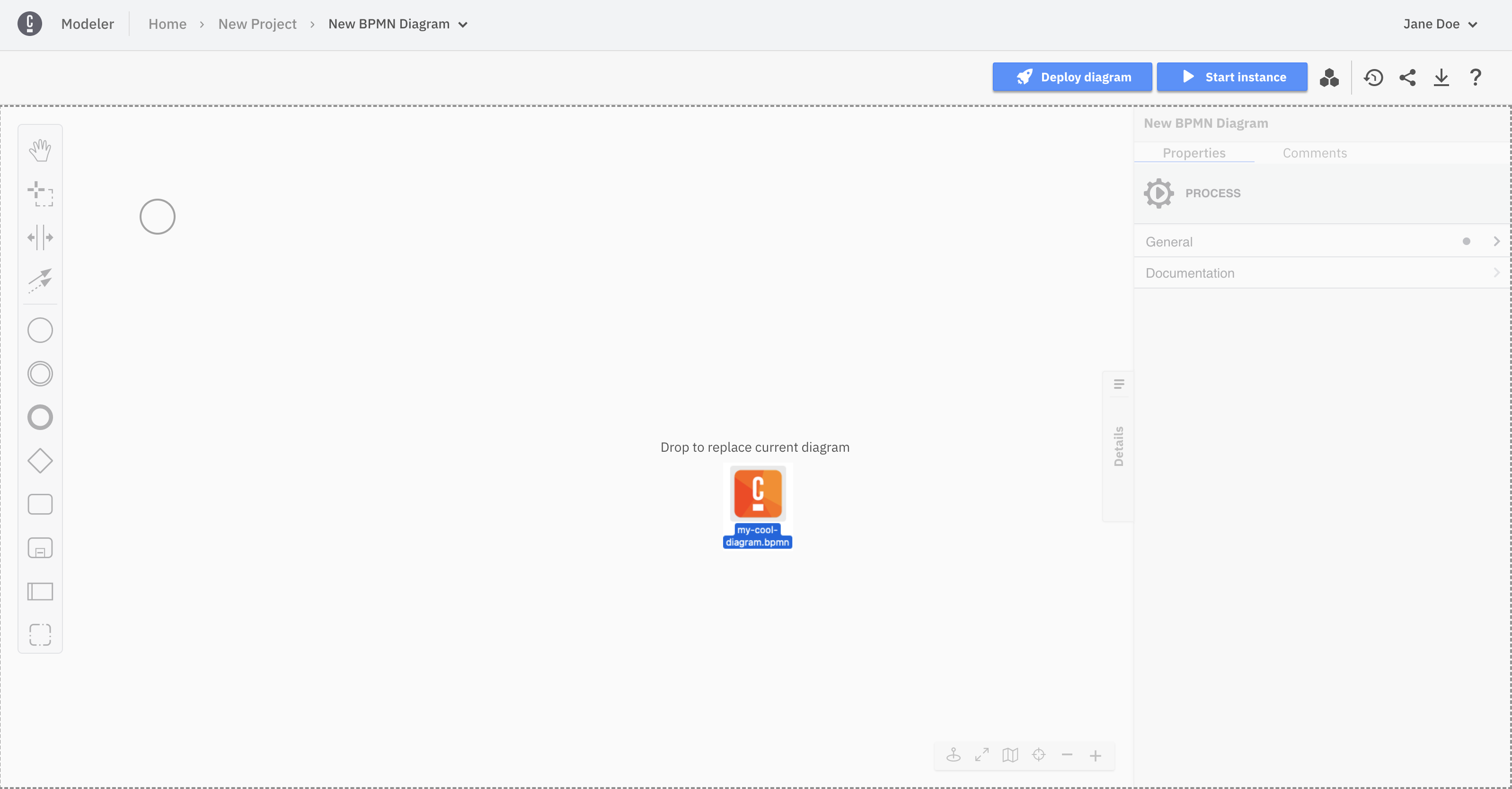The height and width of the screenshot is (789, 1512).
Task: Open the Properties tab
Action: [1194, 152]
